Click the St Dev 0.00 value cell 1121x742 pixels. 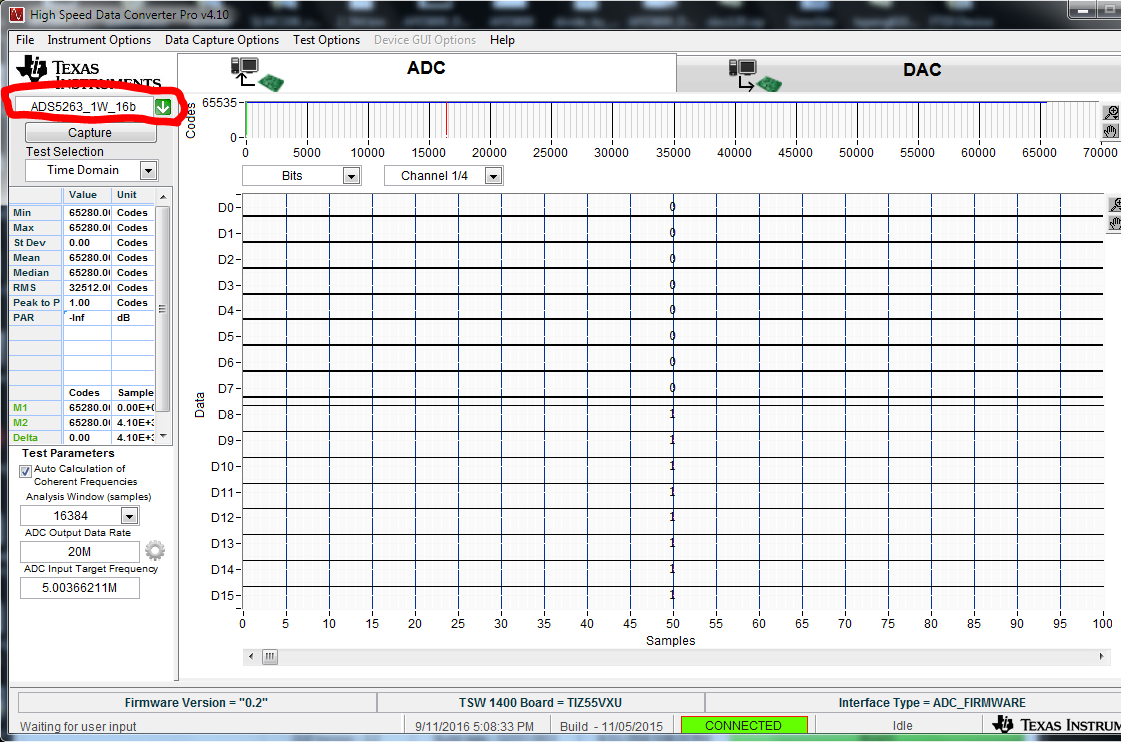coord(87,242)
